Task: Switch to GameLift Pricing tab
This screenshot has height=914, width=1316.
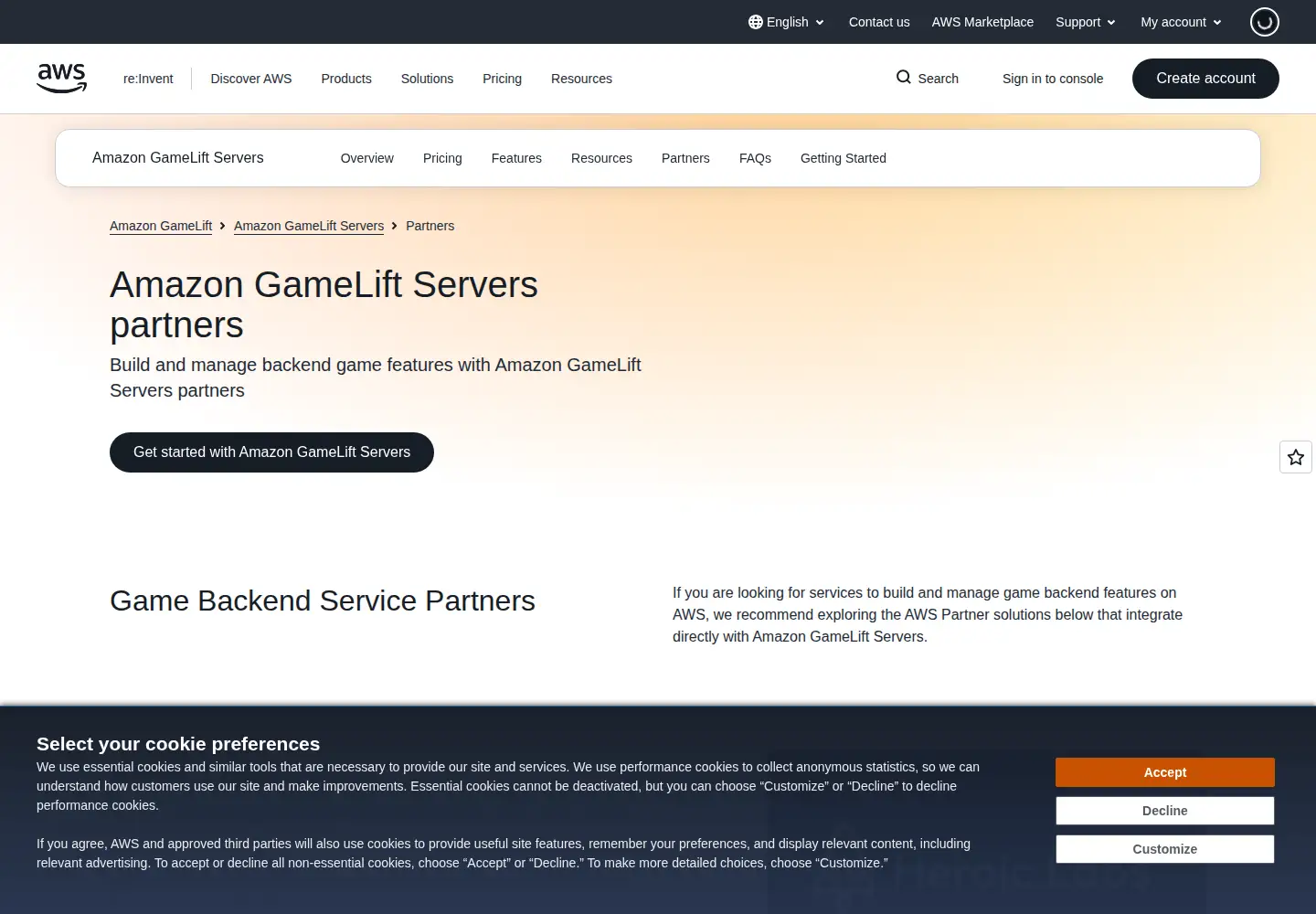Action: pos(442,158)
